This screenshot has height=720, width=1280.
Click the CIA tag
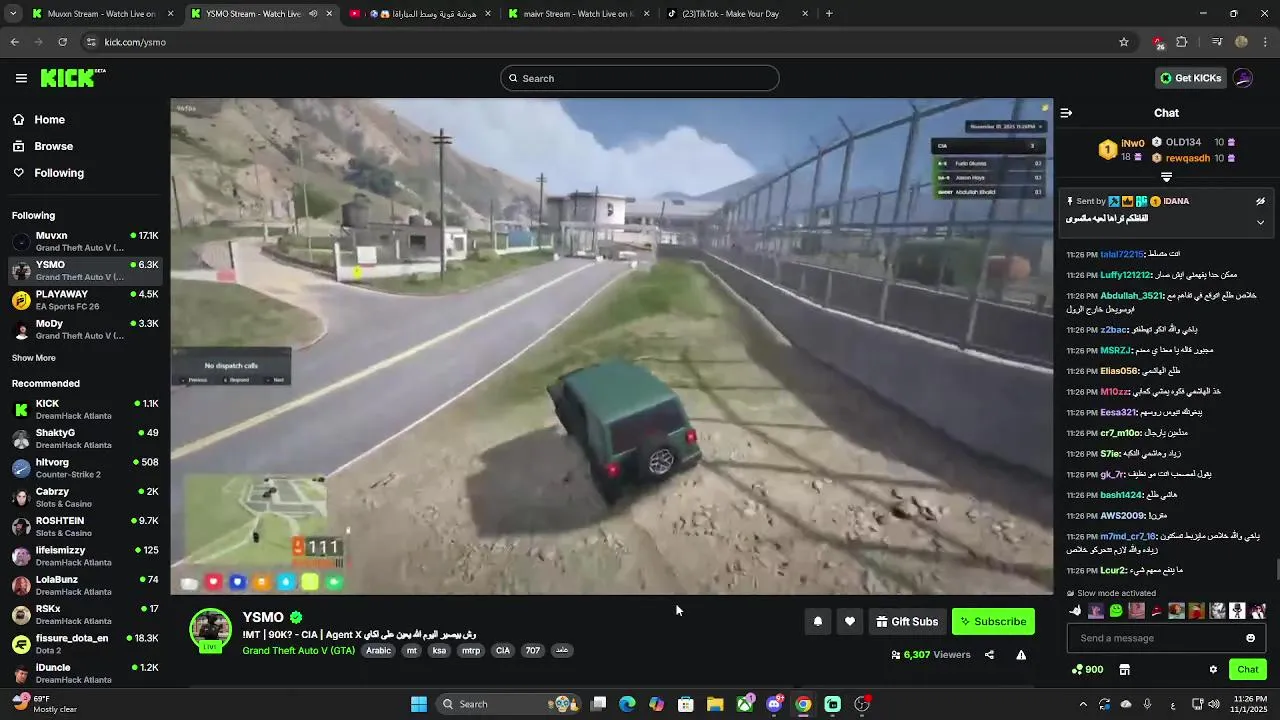pyautogui.click(x=503, y=650)
